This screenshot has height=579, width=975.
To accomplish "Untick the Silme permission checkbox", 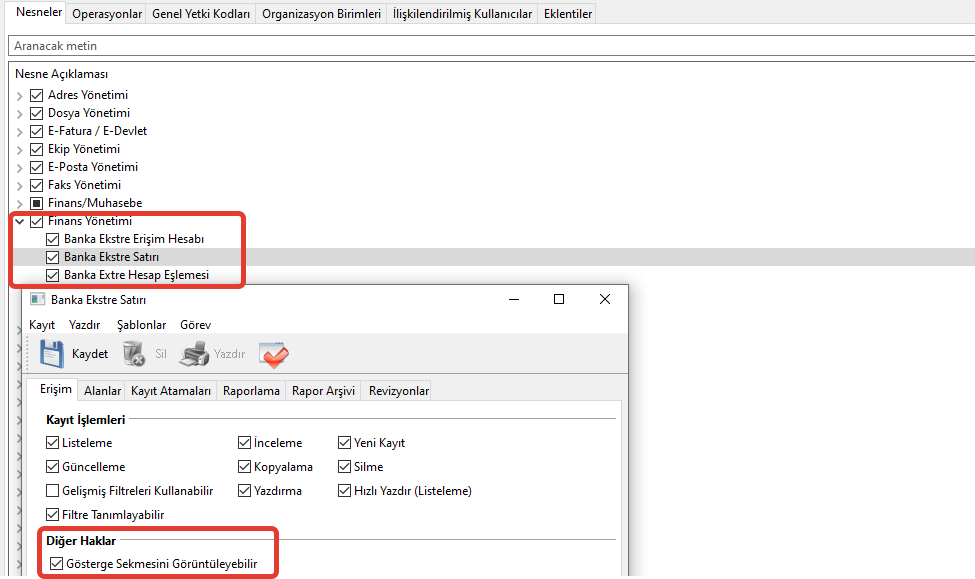I will 345,467.
